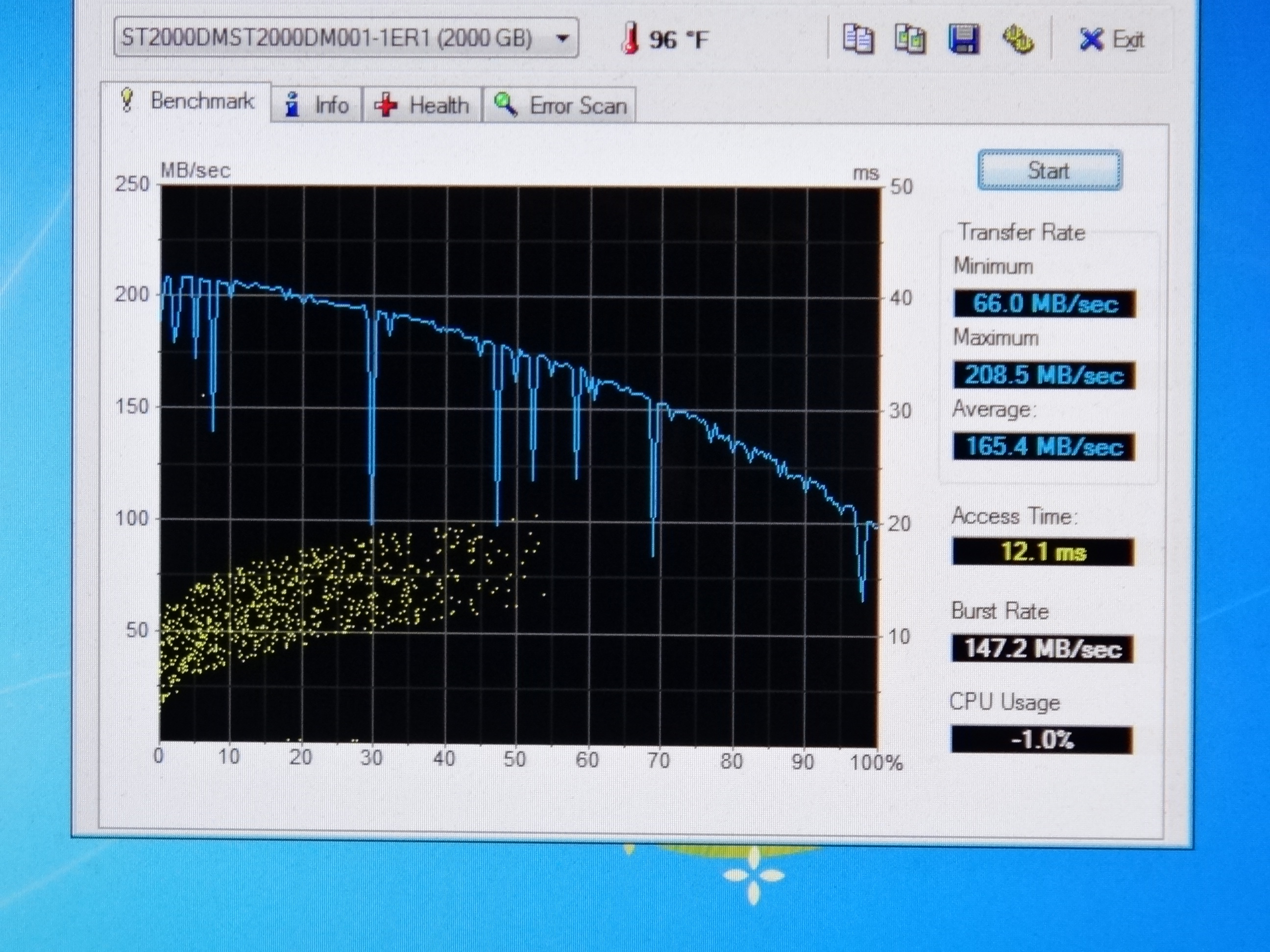The width and height of the screenshot is (1270, 952).
Task: Click the MB/sec axis unit label
Action: tap(195, 170)
